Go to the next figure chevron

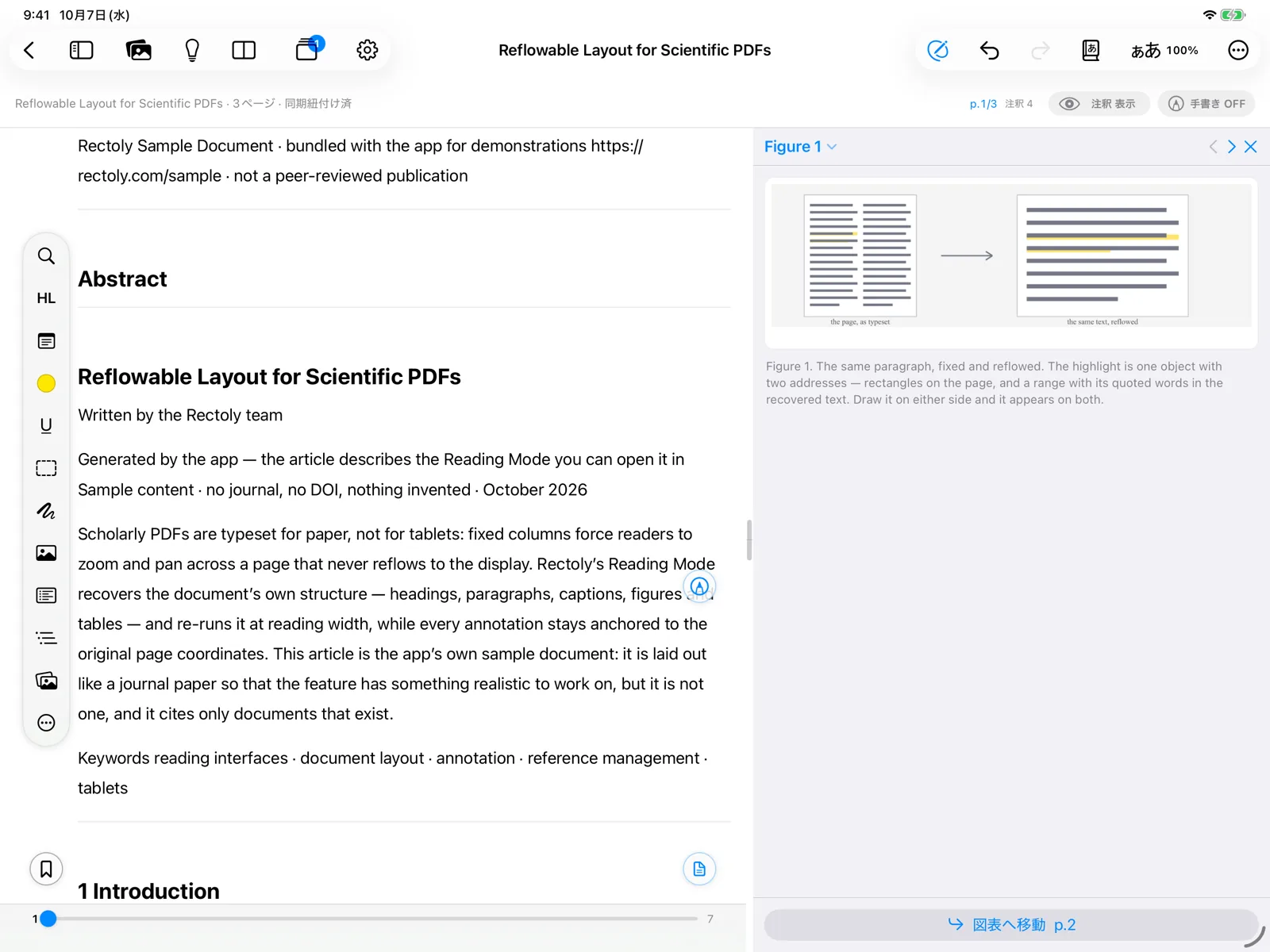pyautogui.click(x=1231, y=147)
